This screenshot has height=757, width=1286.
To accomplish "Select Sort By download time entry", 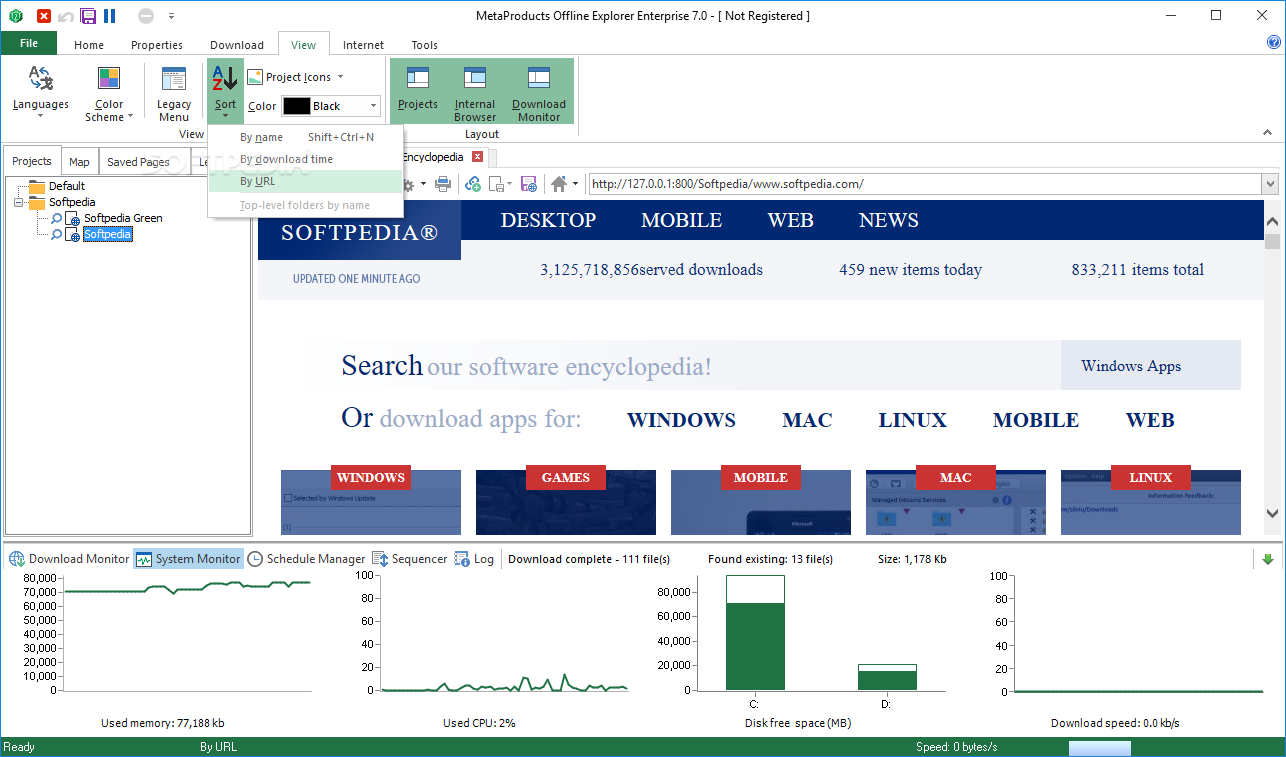I will click(305, 159).
